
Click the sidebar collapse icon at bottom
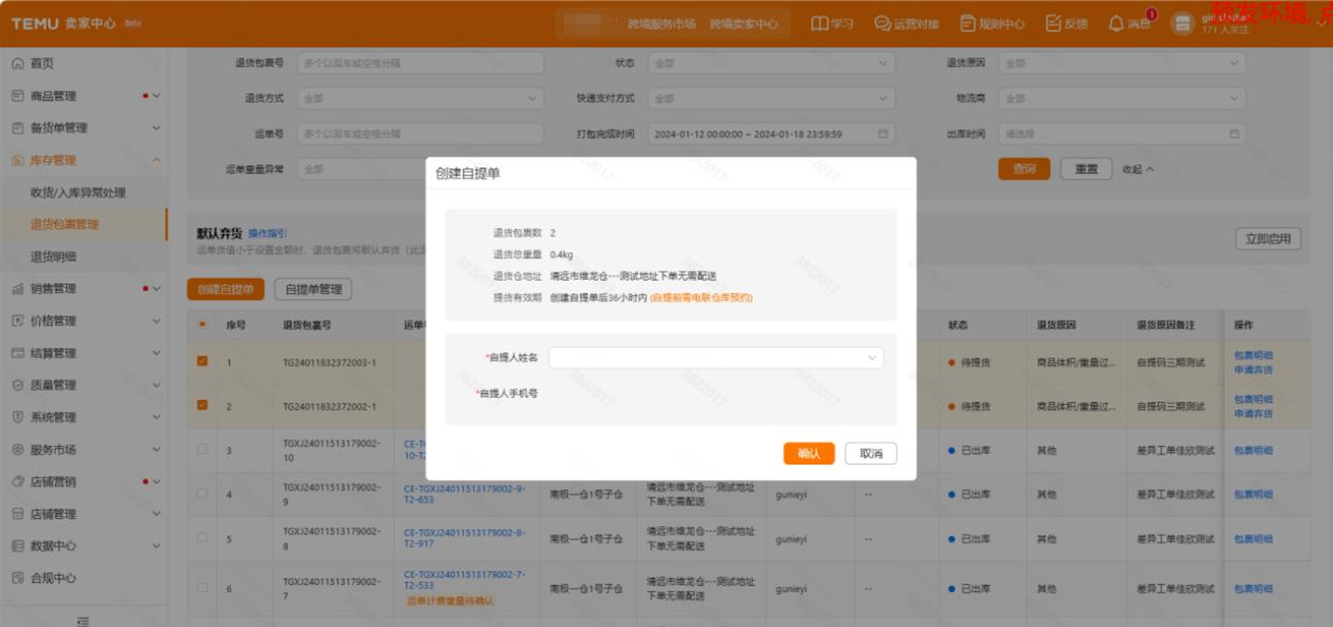click(83, 620)
